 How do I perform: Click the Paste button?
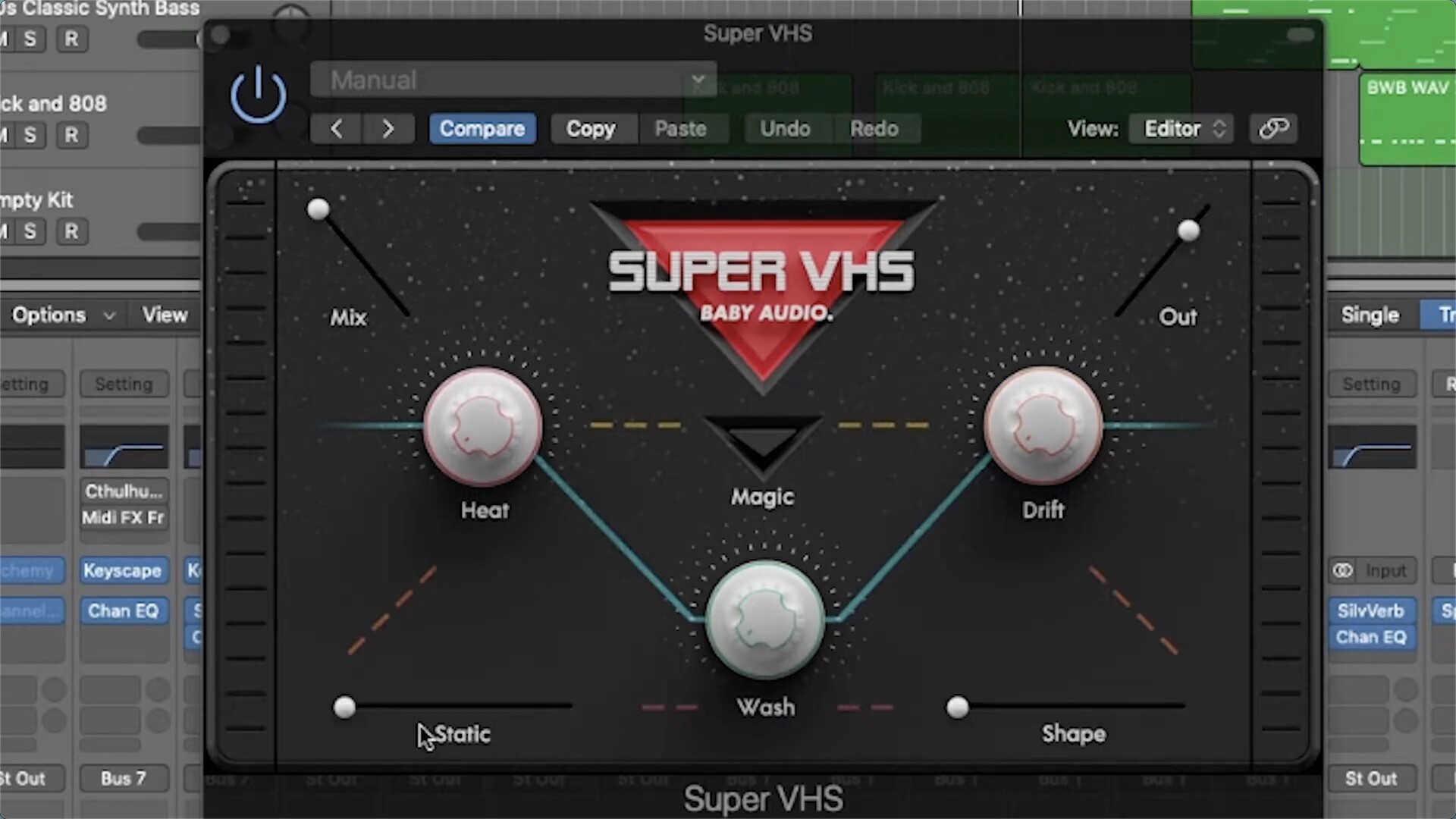point(681,129)
